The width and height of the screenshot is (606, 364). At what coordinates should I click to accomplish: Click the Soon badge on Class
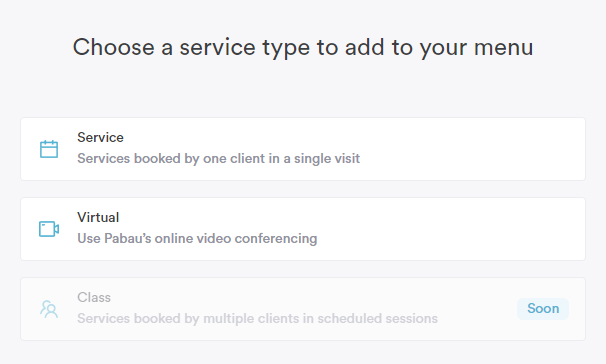point(543,309)
